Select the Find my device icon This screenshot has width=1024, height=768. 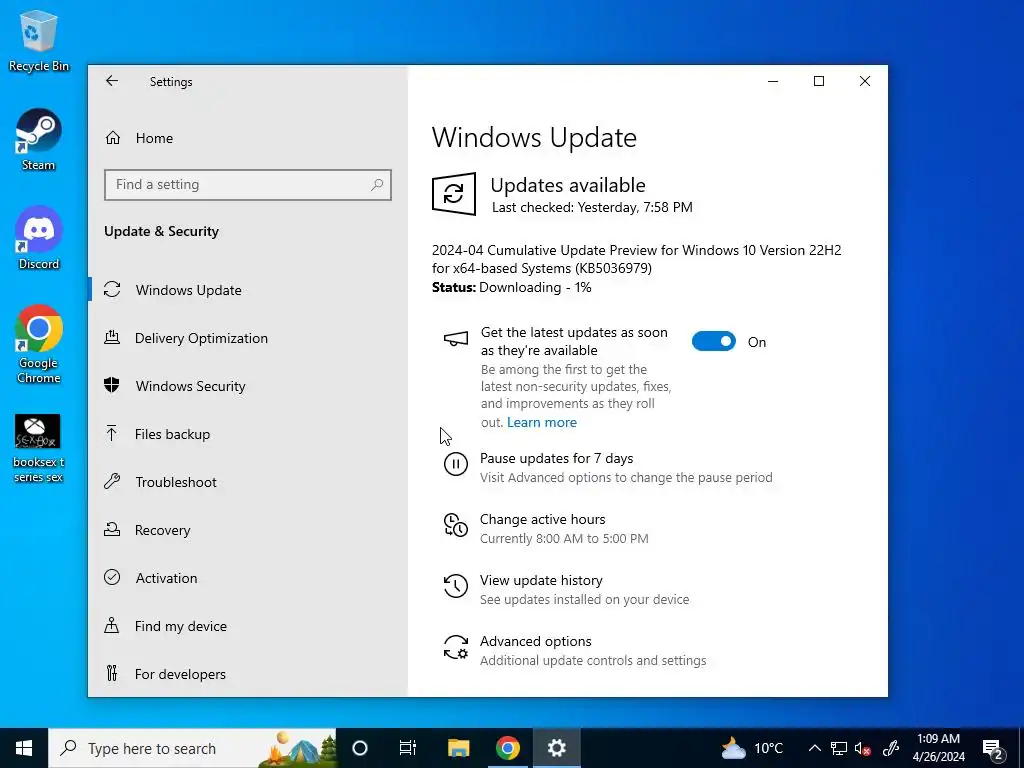[112, 626]
